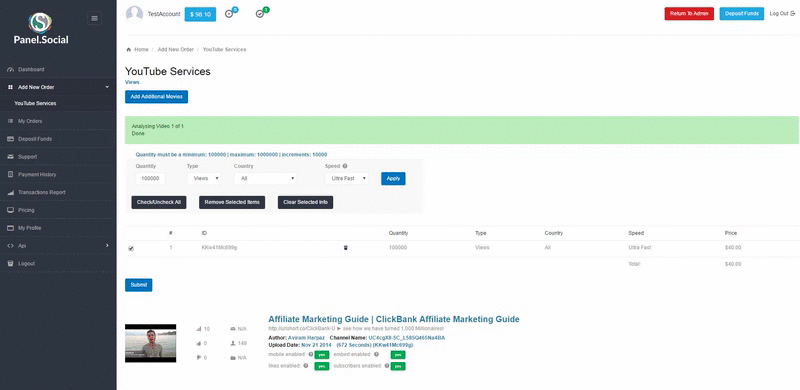Open the channel name UC4cgX8 link
Screen dimensions: 800x390
click(407, 338)
